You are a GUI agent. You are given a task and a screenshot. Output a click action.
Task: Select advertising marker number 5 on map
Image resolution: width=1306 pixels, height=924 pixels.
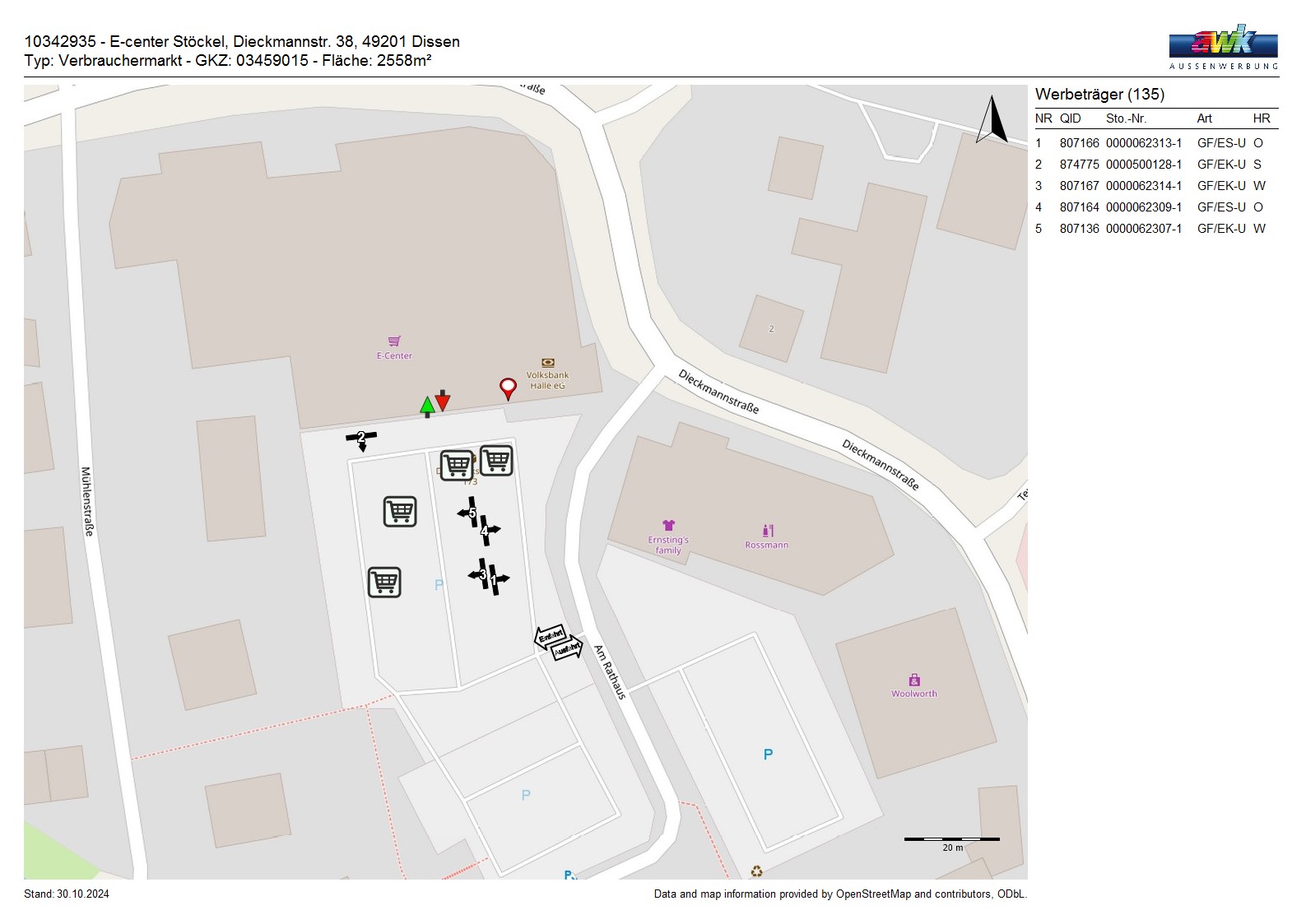point(471,513)
